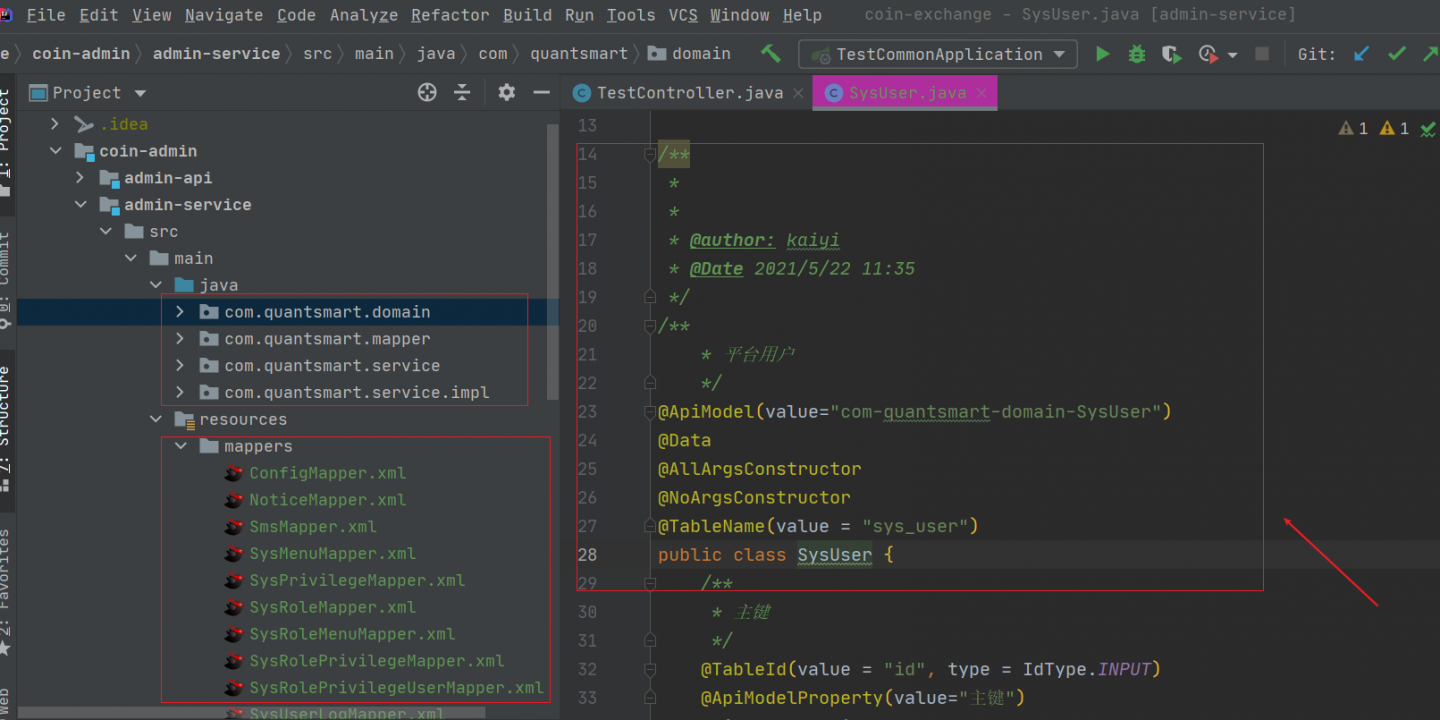Viewport: 1440px width, 720px height.
Task: Run TestCommonApplication with green play button
Action: click(x=1102, y=54)
